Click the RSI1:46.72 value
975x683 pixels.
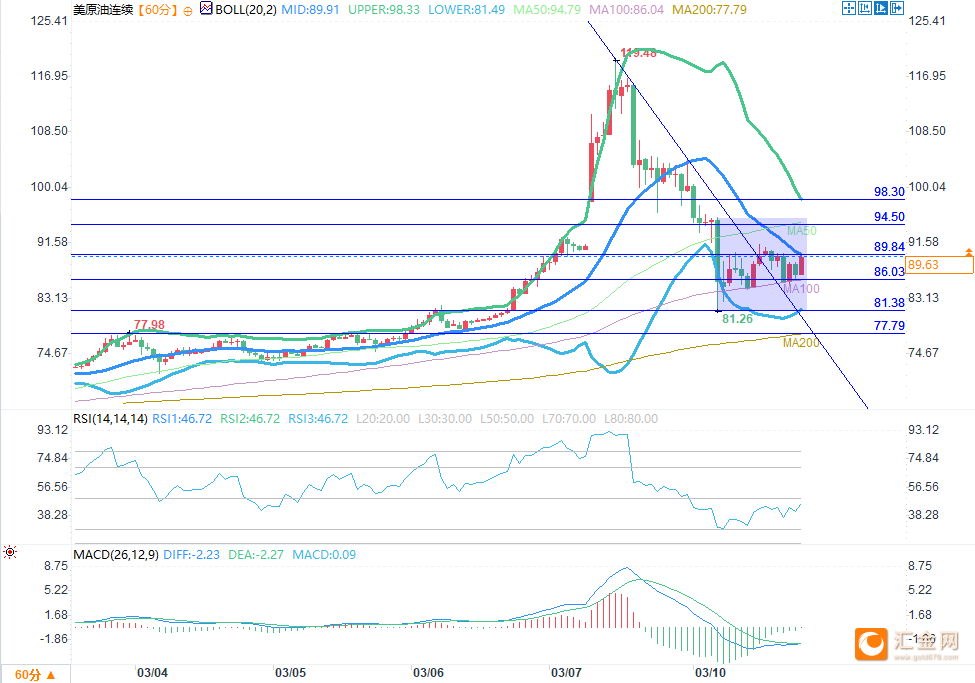182,419
